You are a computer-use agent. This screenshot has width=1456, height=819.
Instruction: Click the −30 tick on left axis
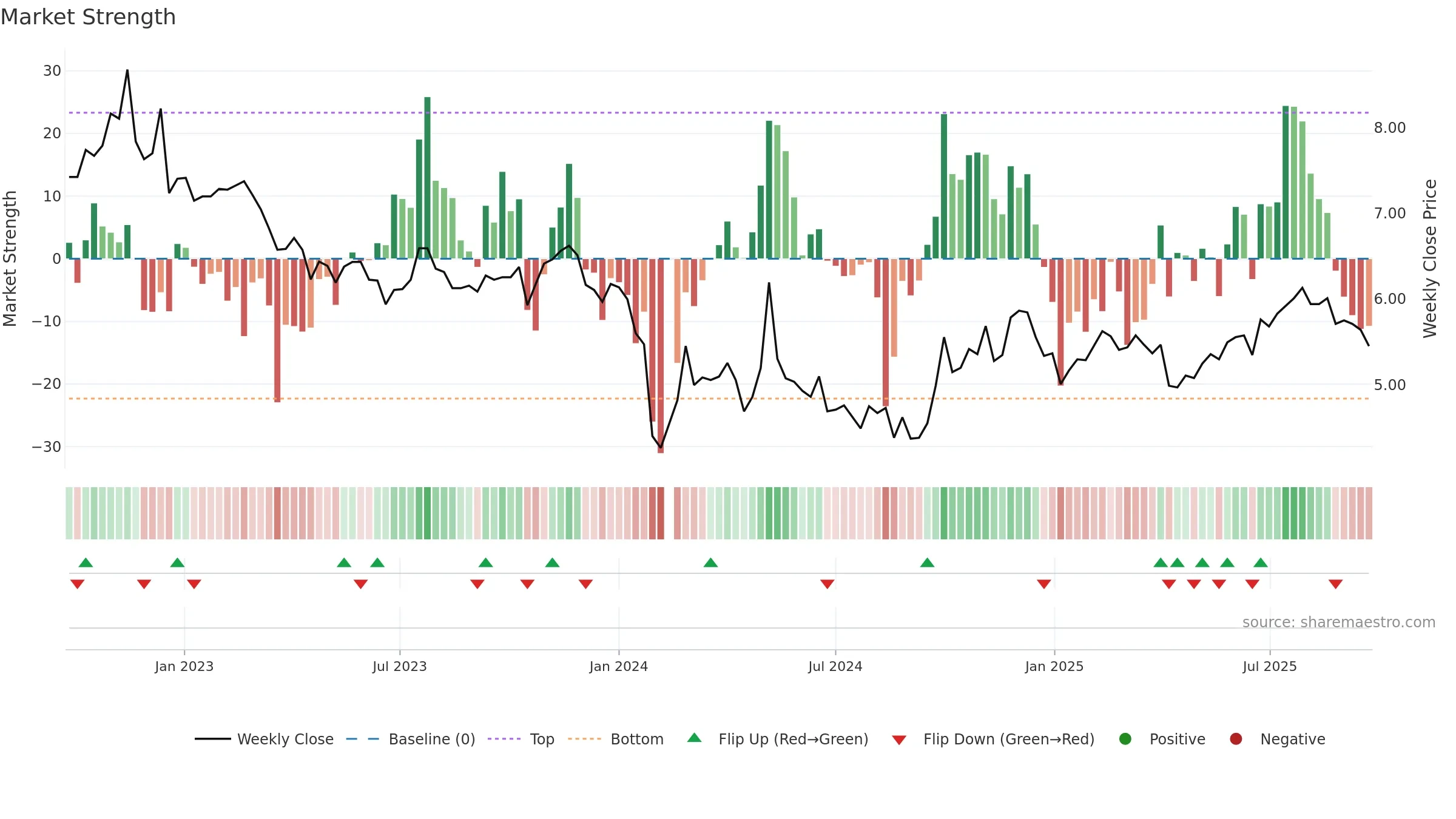coord(47,447)
